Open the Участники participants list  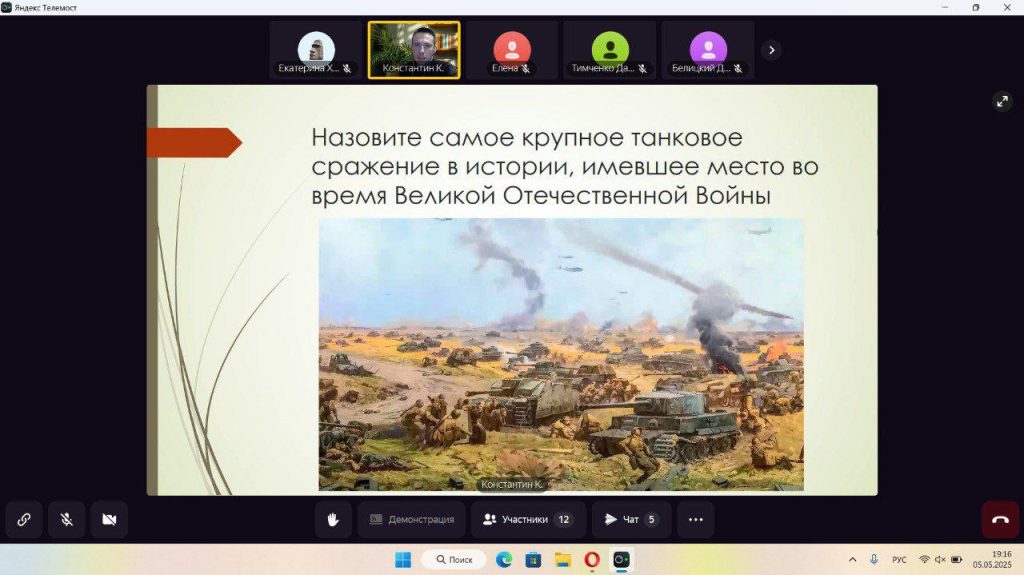527,520
